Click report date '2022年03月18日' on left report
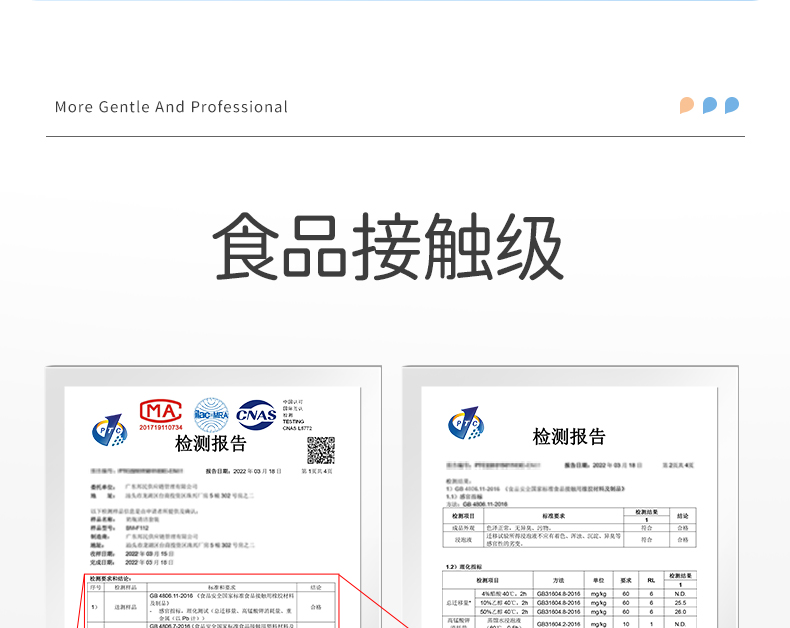The width and height of the screenshot is (790, 628). (257, 471)
